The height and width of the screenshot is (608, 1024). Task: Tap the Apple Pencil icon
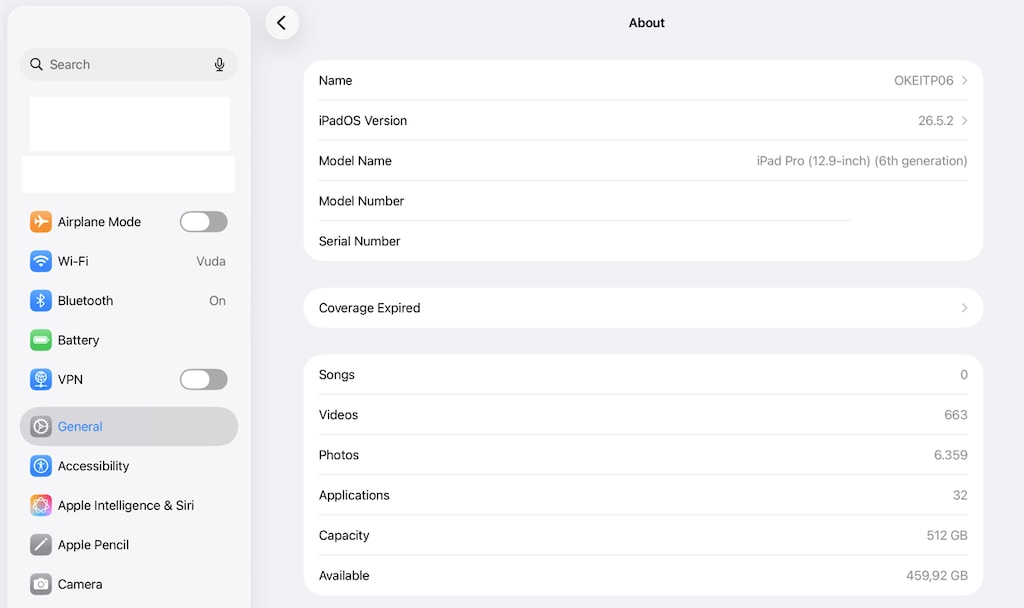point(40,545)
